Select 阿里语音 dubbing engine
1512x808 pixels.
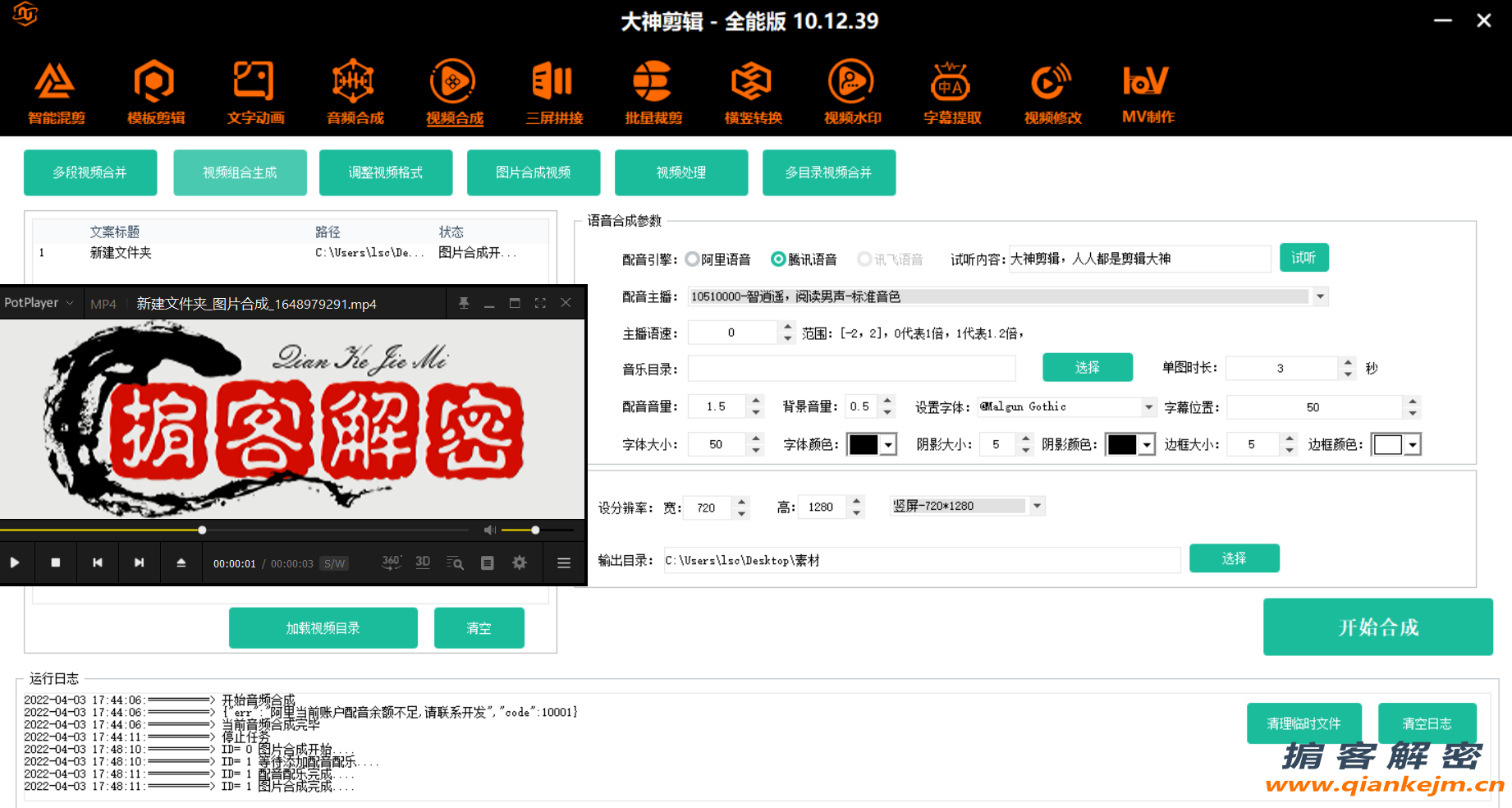(x=718, y=259)
